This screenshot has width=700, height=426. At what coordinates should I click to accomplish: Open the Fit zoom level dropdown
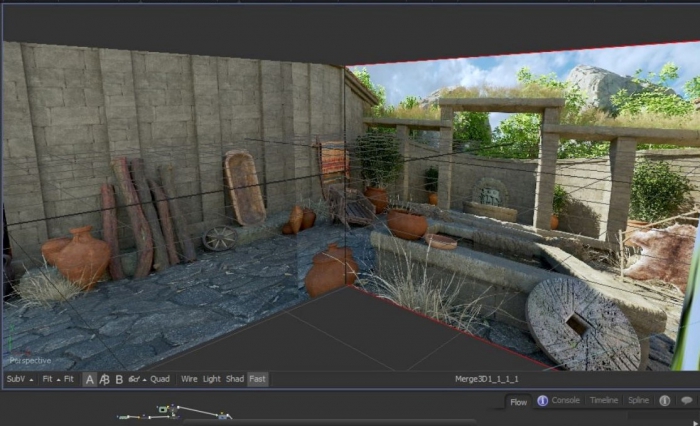[x=49, y=379]
